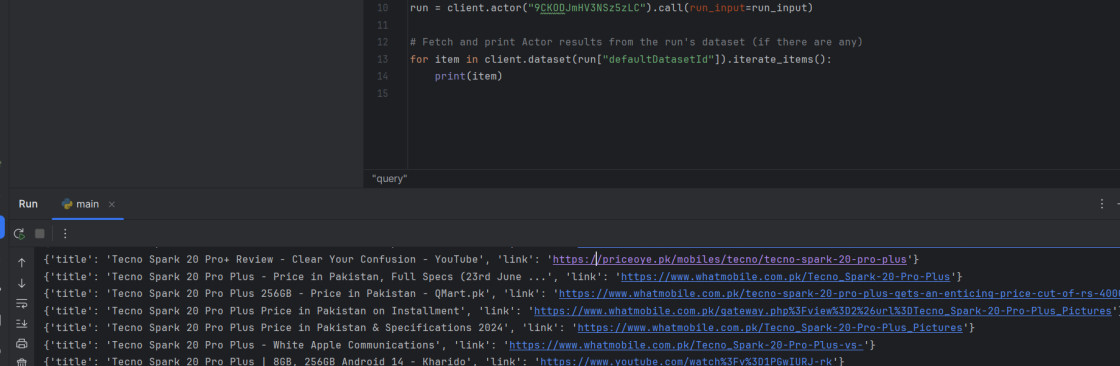Open the whatmobile gateway.php link
The height and width of the screenshot is (366, 1120).
pyautogui.click(x=823, y=310)
